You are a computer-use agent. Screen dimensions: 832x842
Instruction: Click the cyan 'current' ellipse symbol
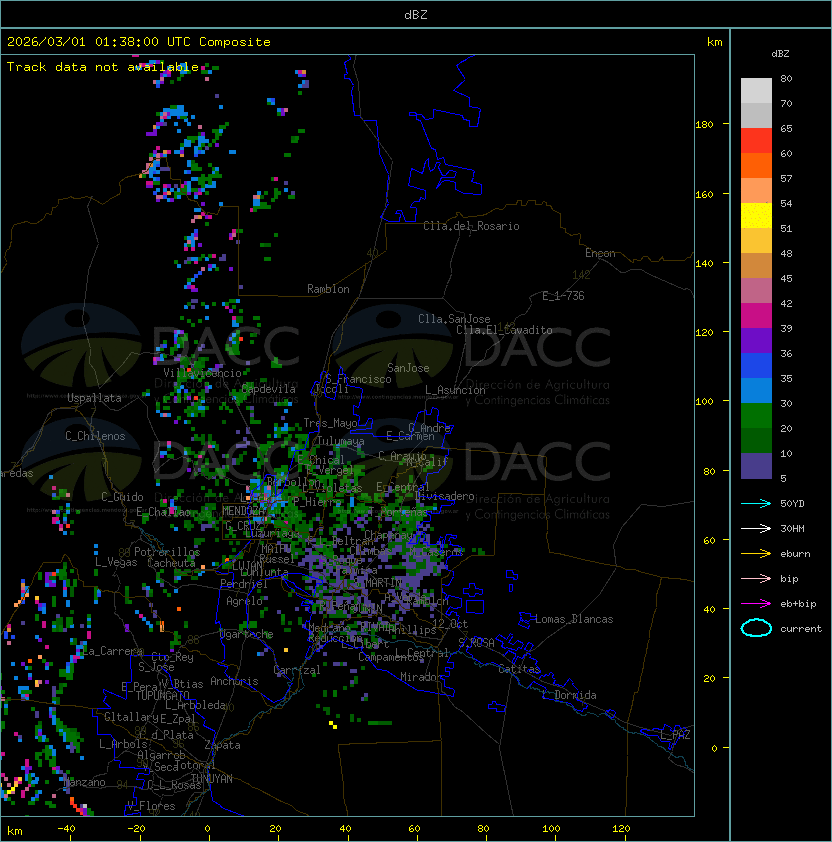756,628
